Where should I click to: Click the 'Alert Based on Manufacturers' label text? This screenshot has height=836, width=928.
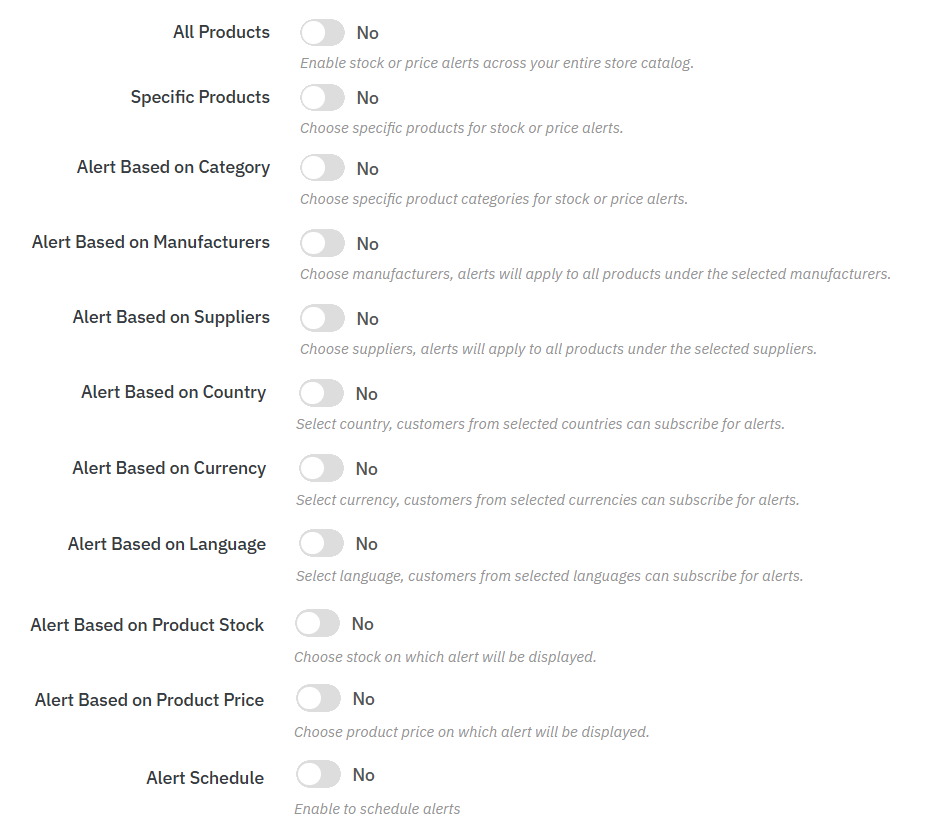coord(151,242)
